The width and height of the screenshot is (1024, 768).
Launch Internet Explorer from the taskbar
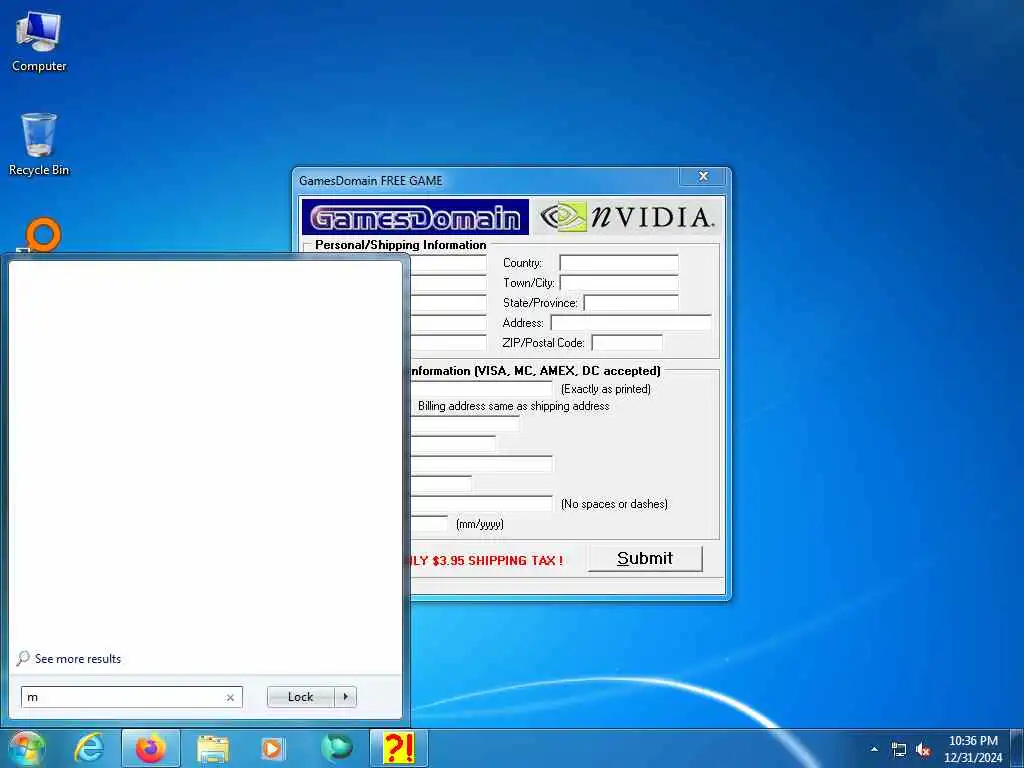pyautogui.click(x=89, y=748)
